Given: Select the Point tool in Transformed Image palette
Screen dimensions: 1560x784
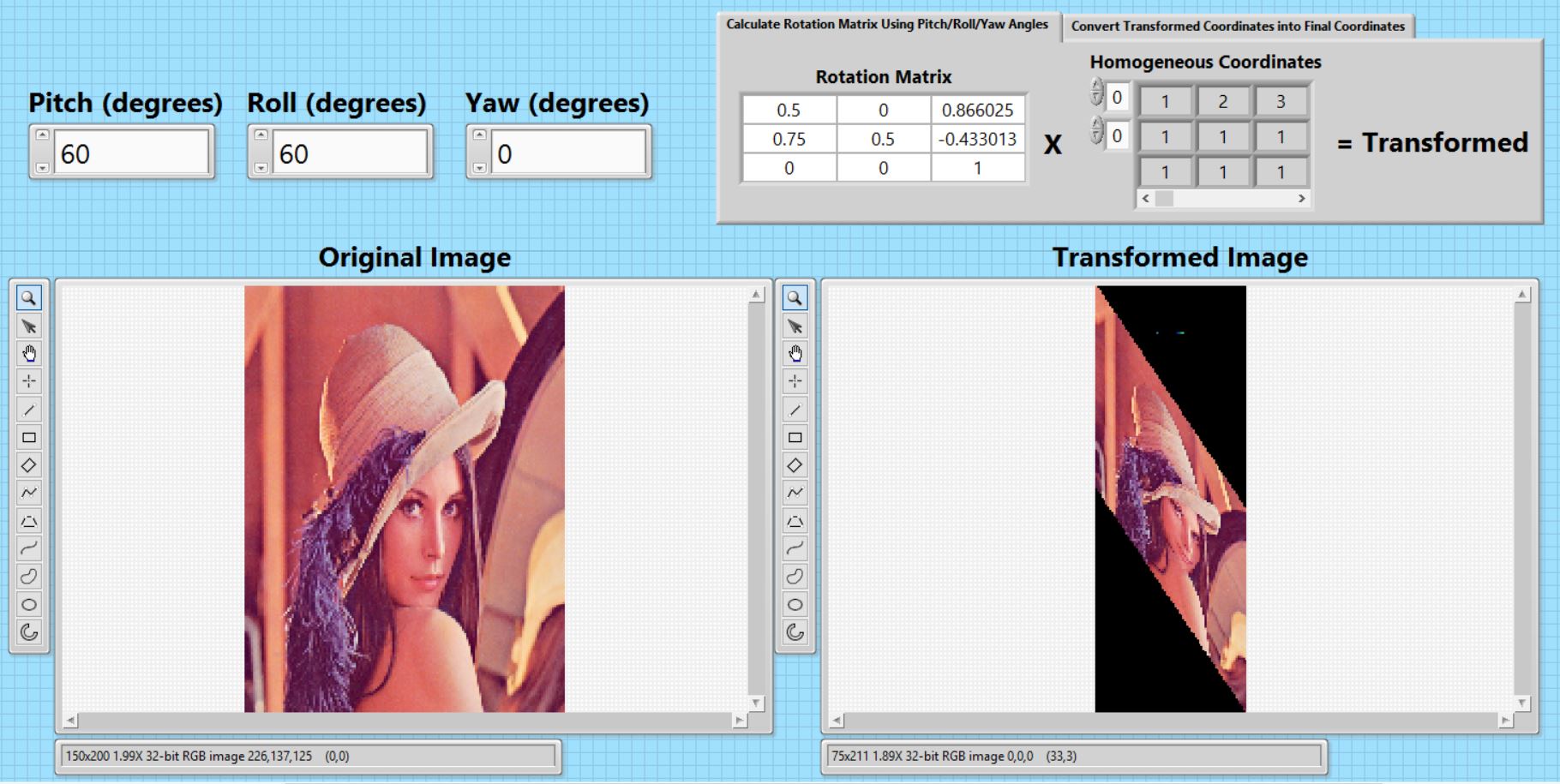Looking at the screenshot, I should (795, 381).
